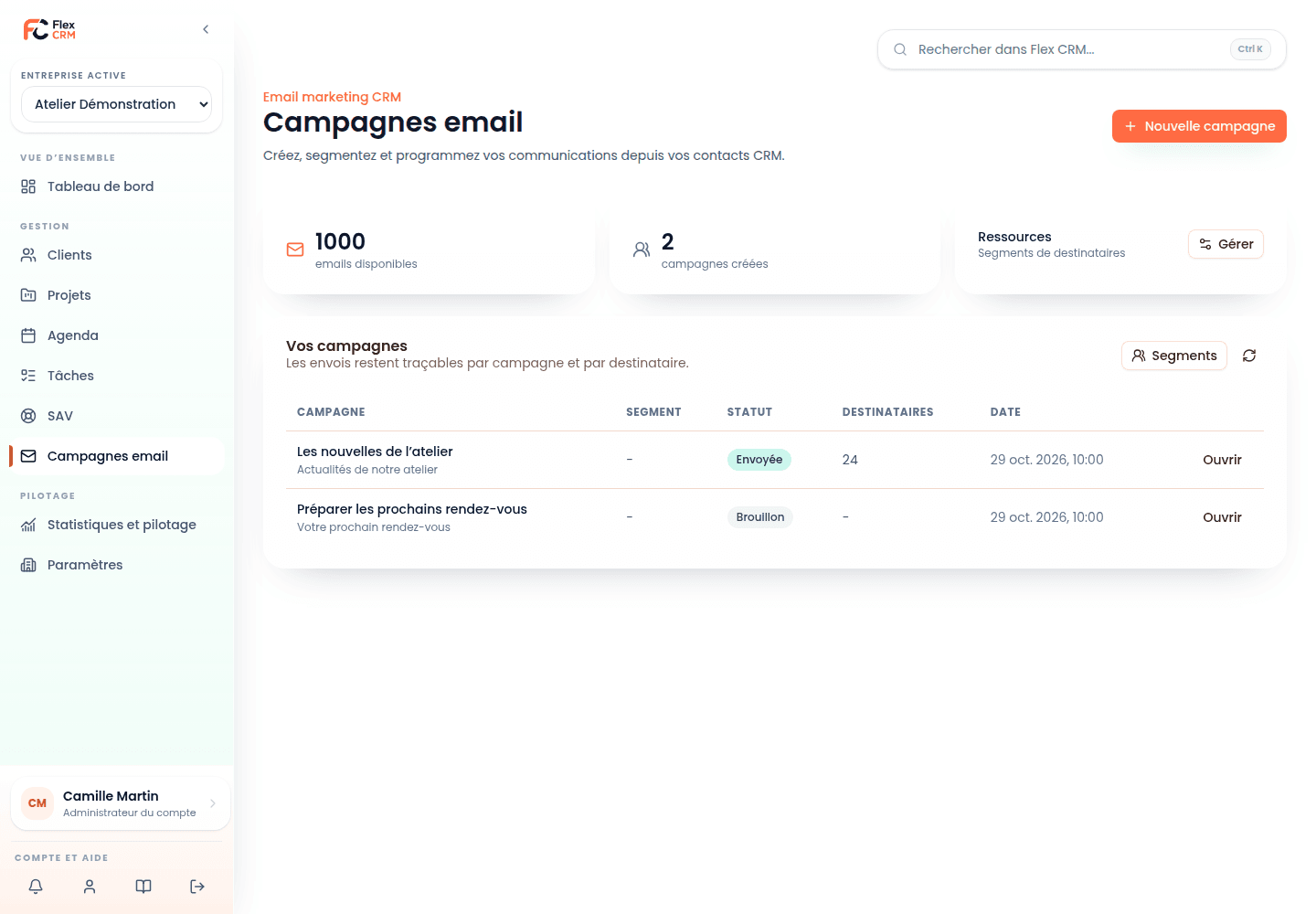Image resolution: width=1316 pixels, height=914 pixels.
Task: Open notifications bell icon
Action: (36, 887)
